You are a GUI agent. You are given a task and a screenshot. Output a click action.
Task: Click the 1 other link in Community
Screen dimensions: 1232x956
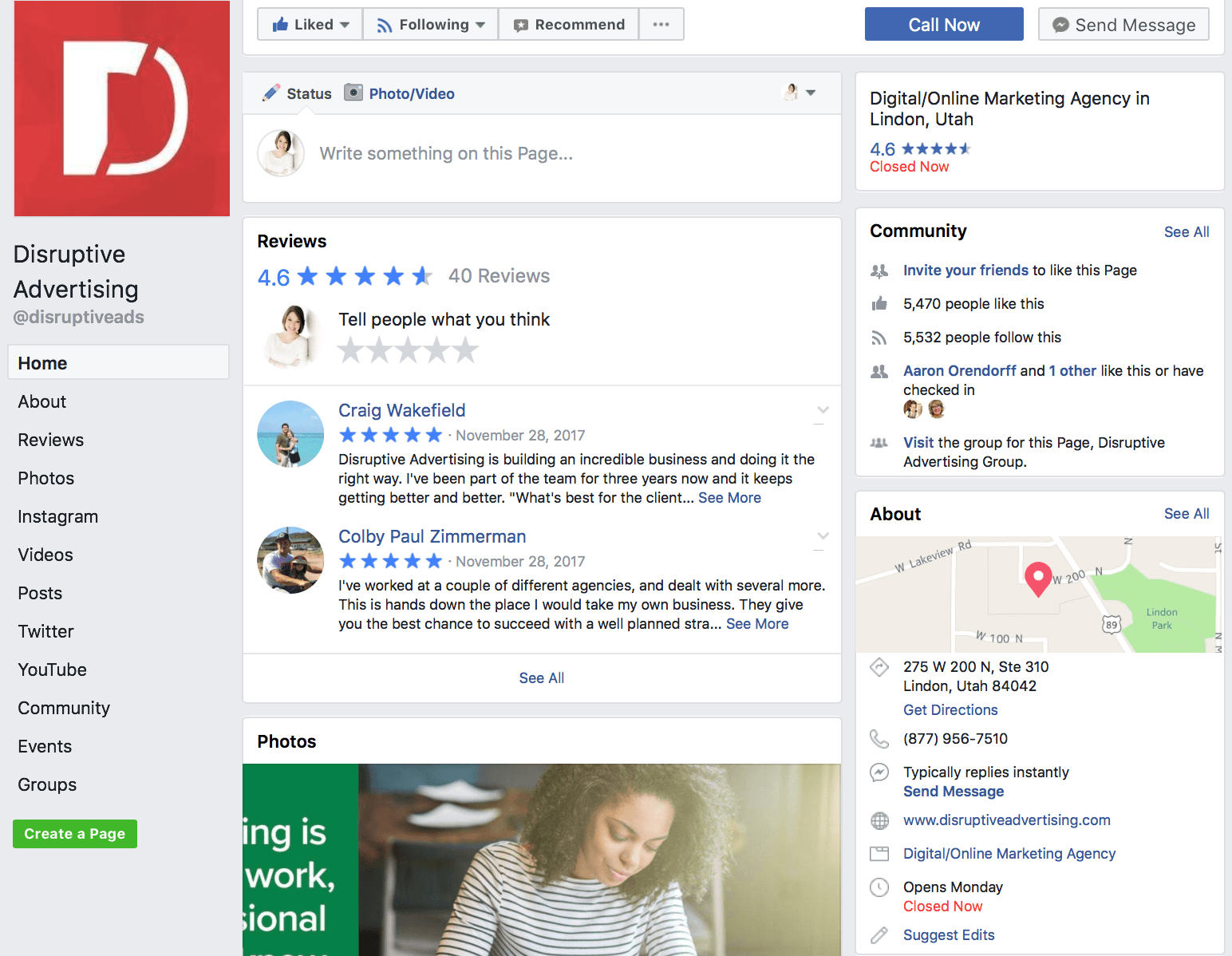[x=1072, y=371]
